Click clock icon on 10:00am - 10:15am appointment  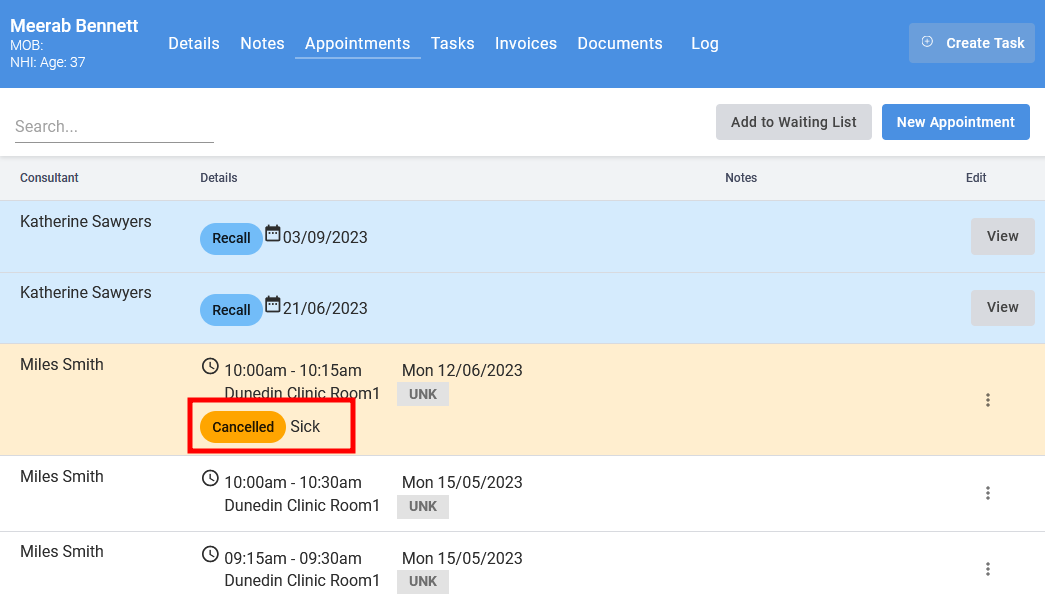210,367
